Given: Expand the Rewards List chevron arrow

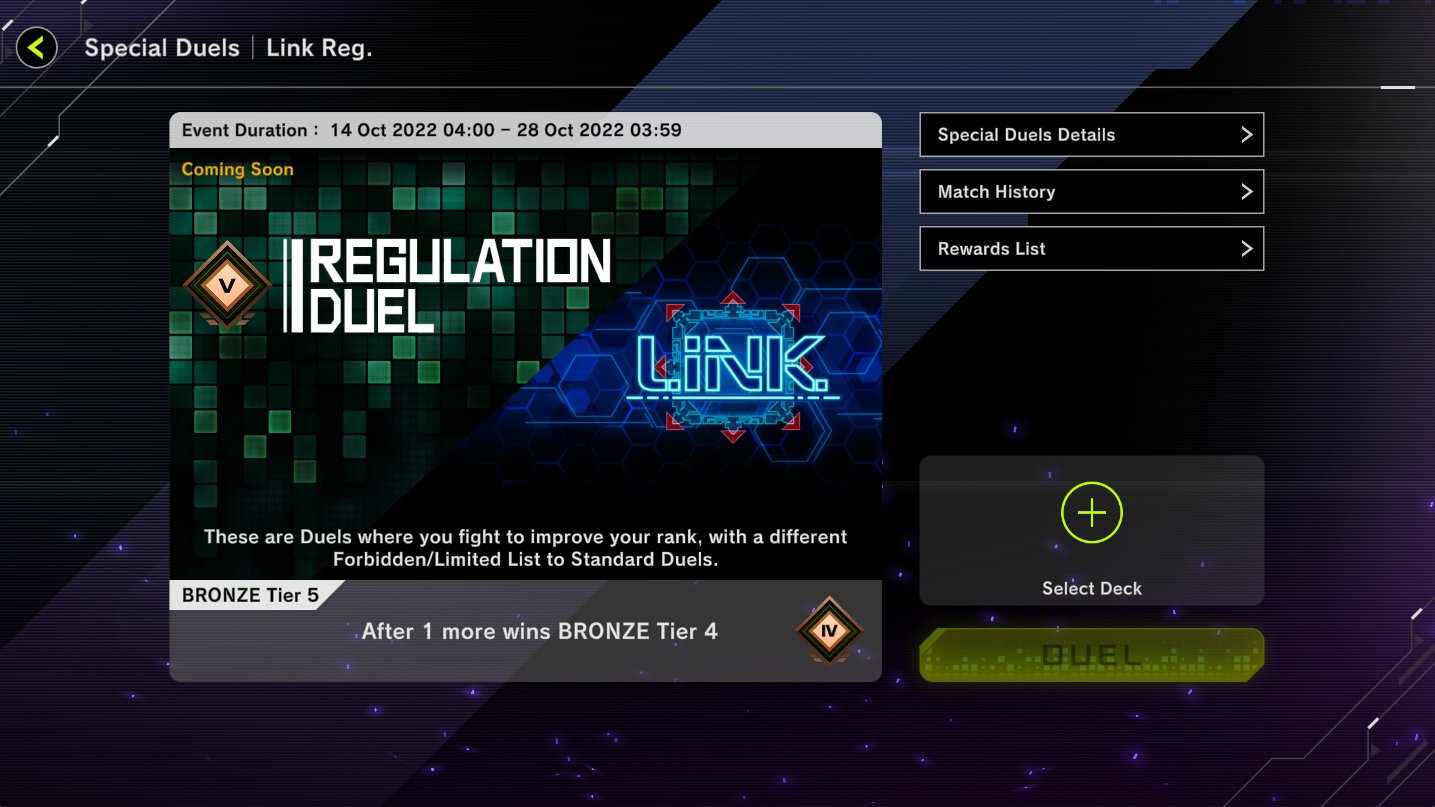Looking at the screenshot, I should tap(1246, 249).
